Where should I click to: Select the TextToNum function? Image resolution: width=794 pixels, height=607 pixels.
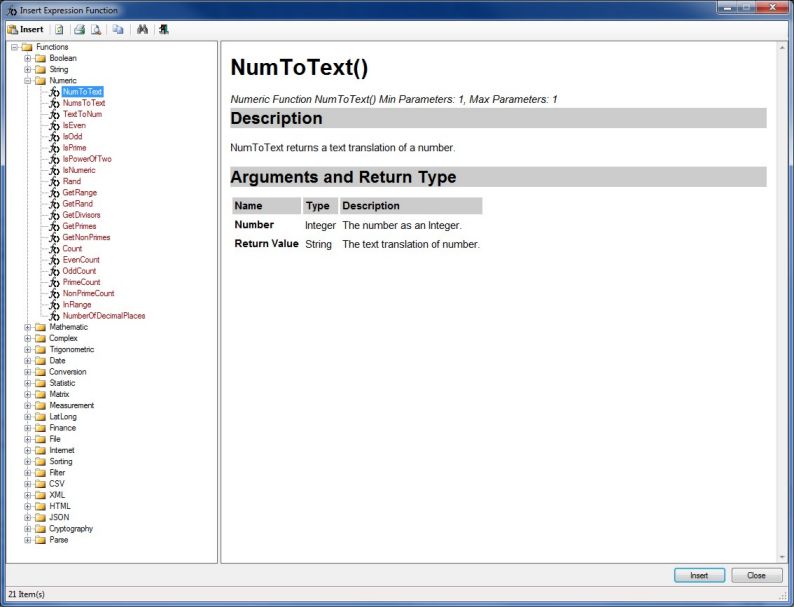pos(82,114)
